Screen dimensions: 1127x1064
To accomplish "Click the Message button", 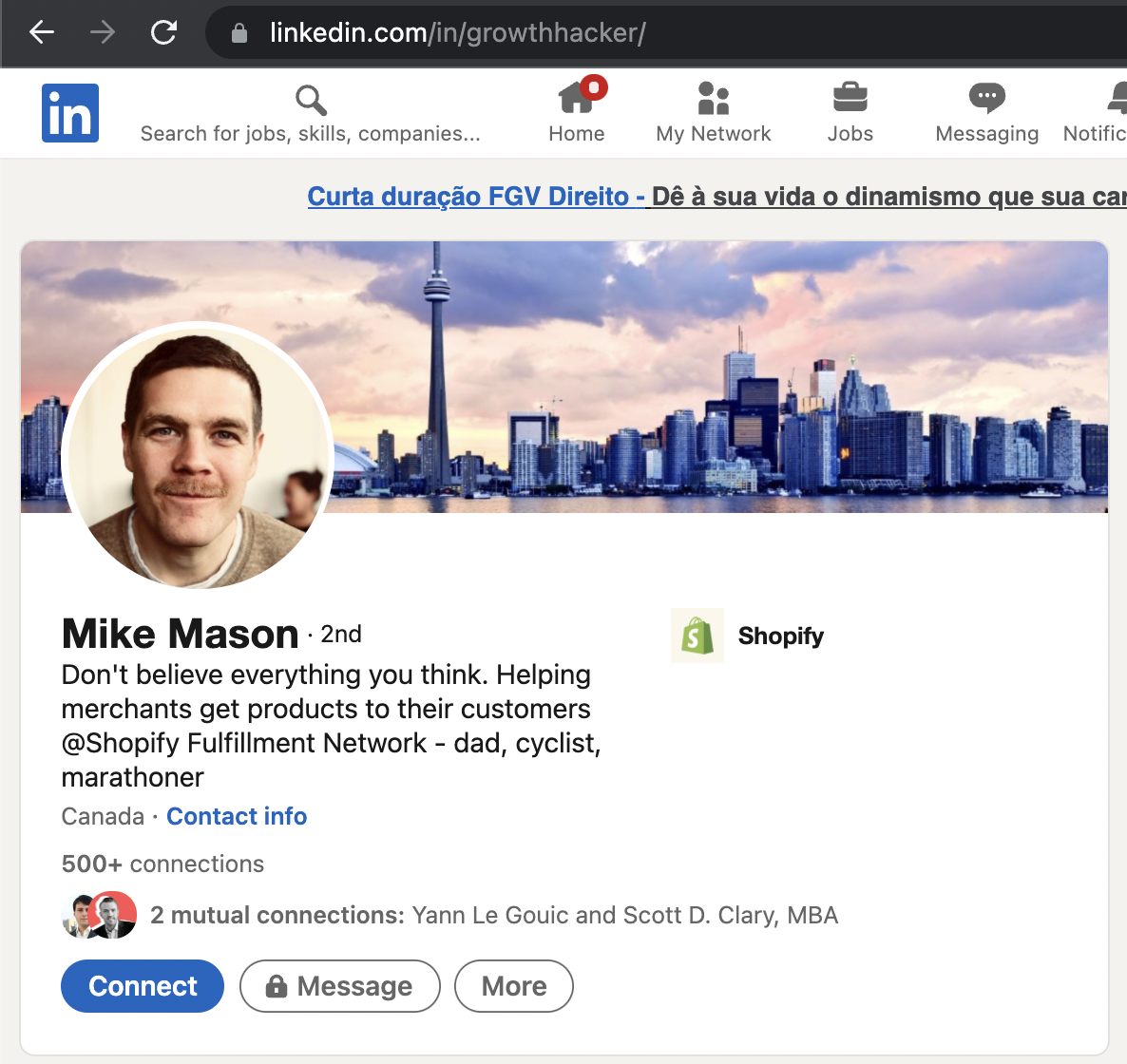I will click(x=339, y=986).
